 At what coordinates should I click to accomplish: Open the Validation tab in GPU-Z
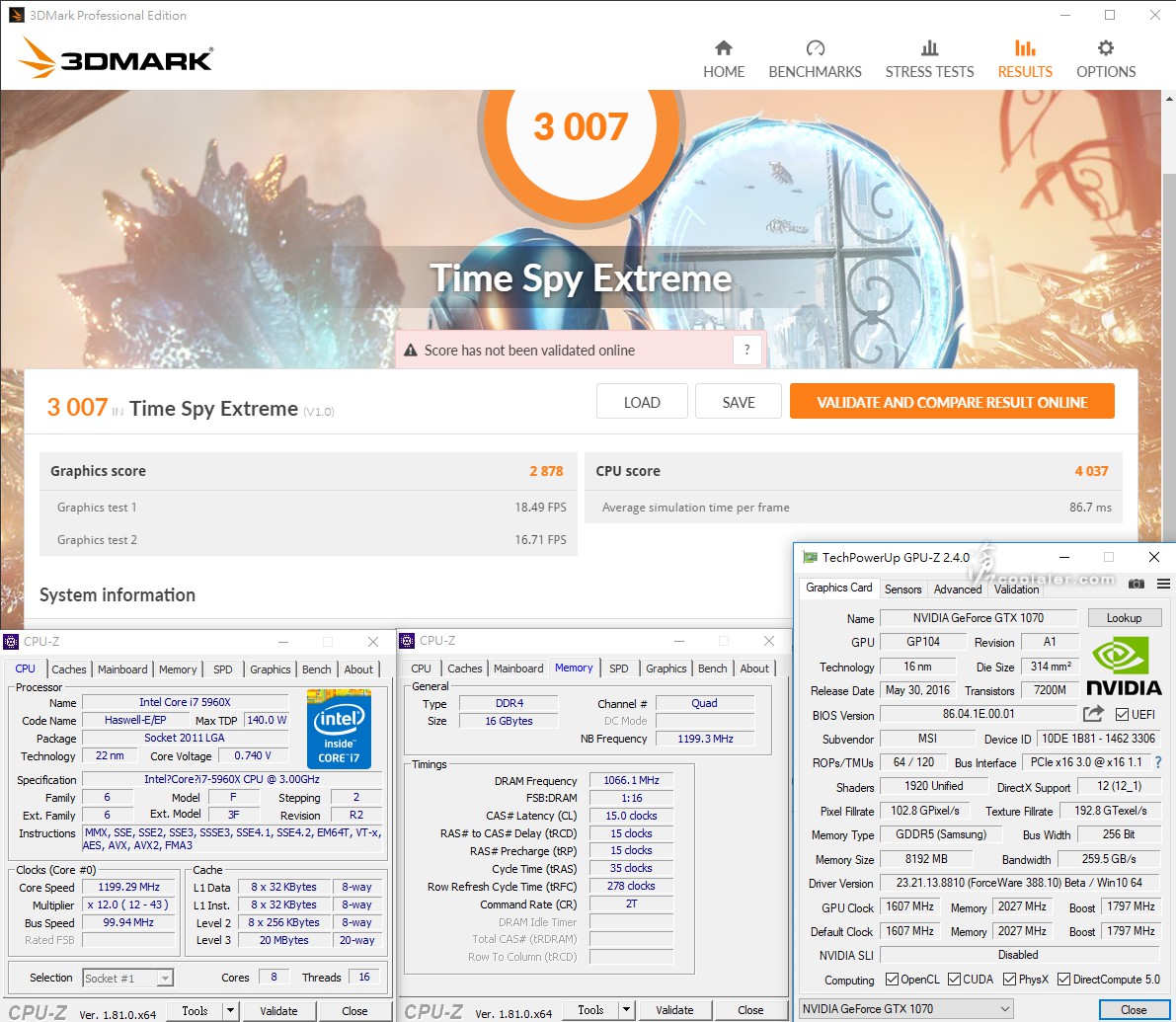coord(1016,589)
